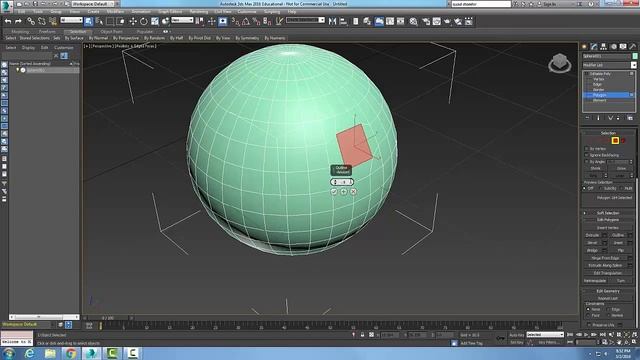The width and height of the screenshot is (640, 360).
Task: Undo the last action with the Undo arrow
Action: point(8,21)
